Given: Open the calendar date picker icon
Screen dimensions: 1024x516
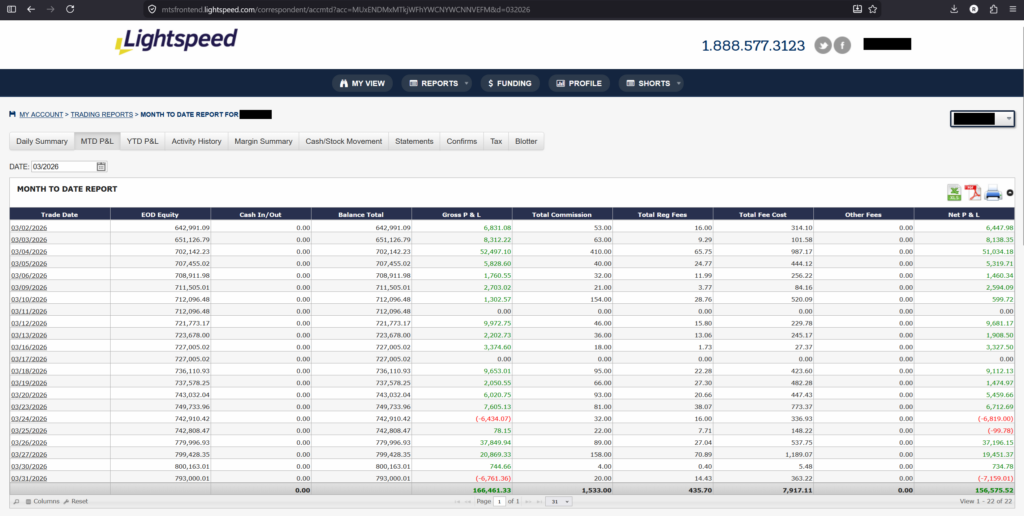Looking at the screenshot, I should 102,167.
